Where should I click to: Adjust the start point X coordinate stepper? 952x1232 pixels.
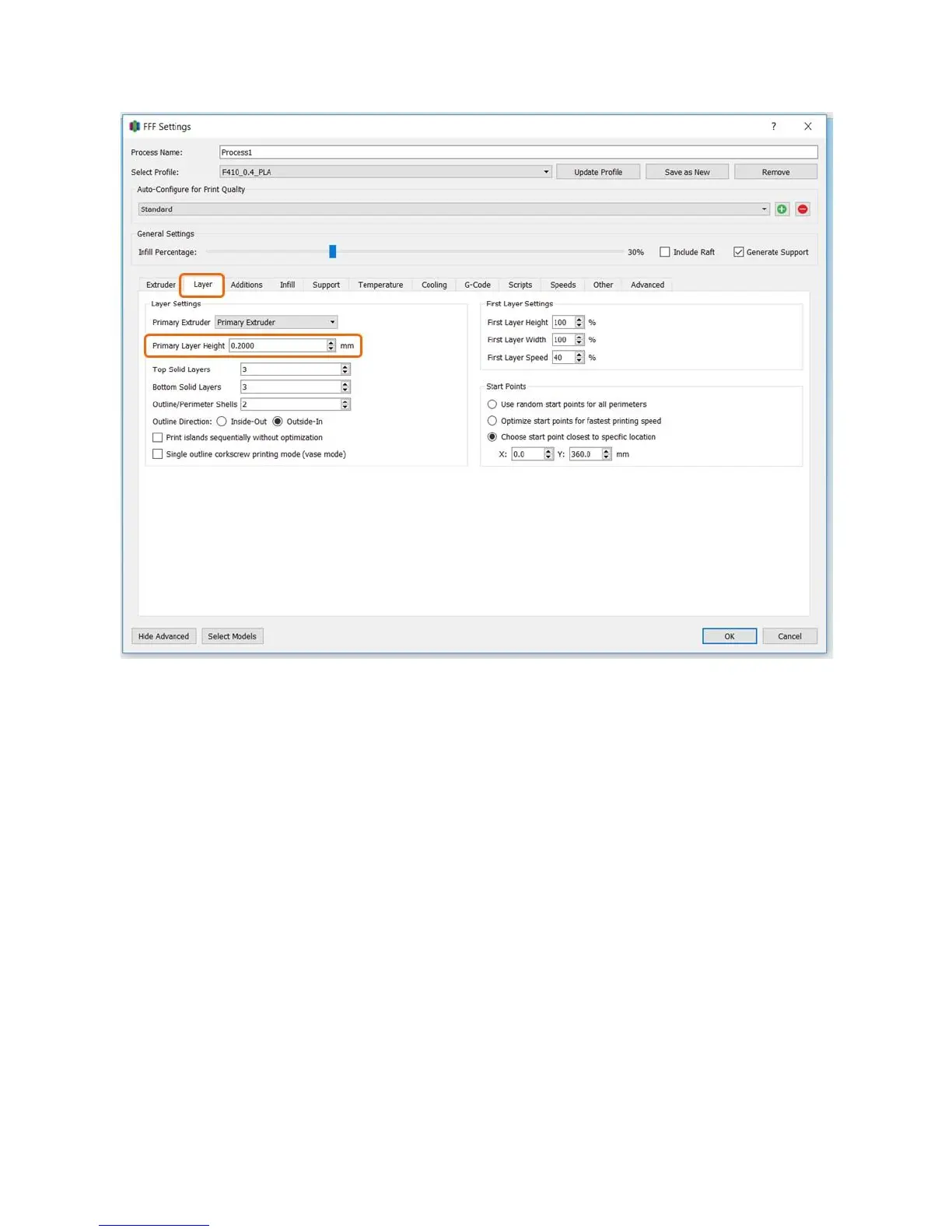pyautogui.click(x=548, y=454)
